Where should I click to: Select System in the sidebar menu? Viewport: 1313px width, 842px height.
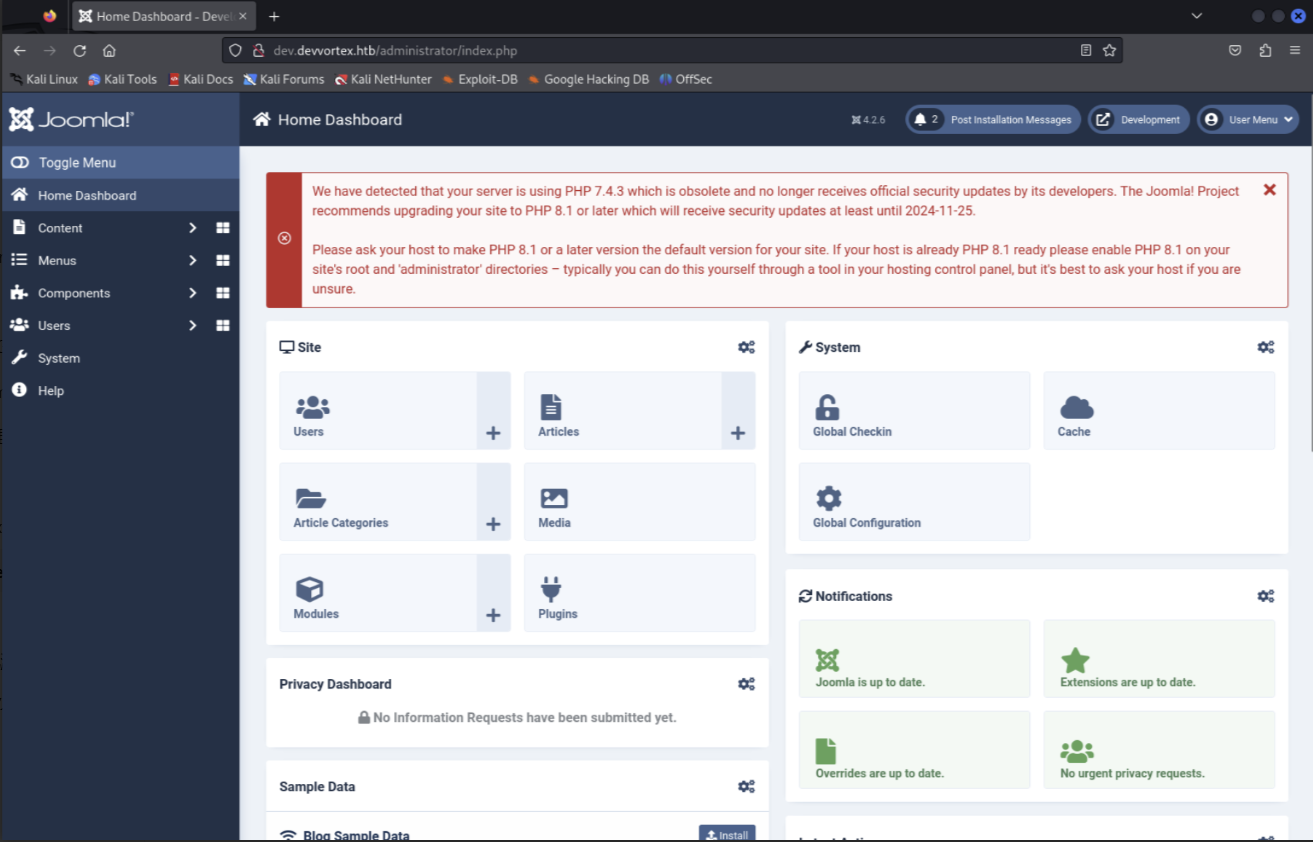click(x=59, y=358)
